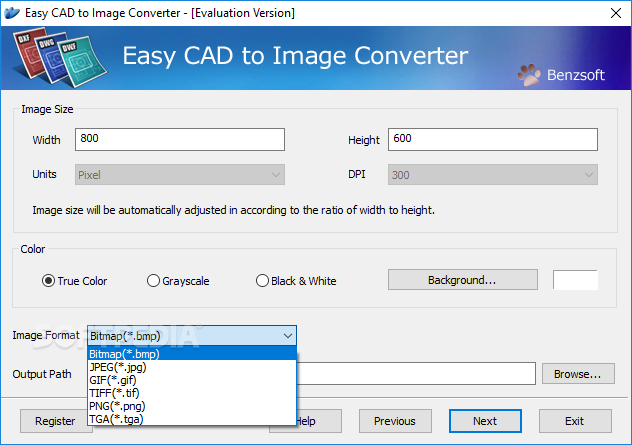Choose PNG(*.png) from the format list
The image size is (632, 445).
pyautogui.click(x=192, y=406)
